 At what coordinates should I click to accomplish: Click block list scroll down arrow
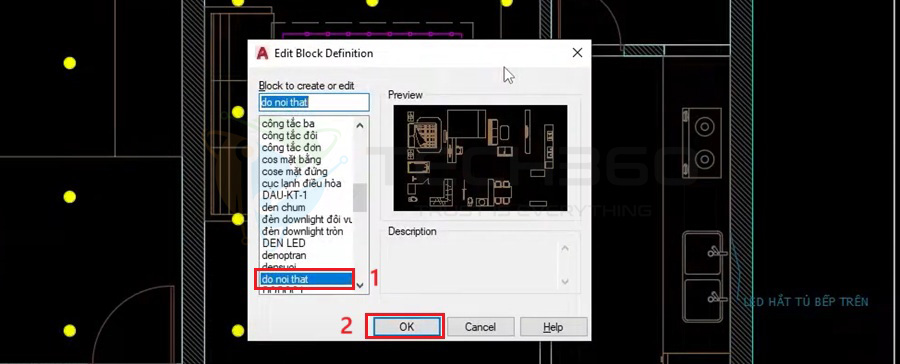[x=360, y=285]
